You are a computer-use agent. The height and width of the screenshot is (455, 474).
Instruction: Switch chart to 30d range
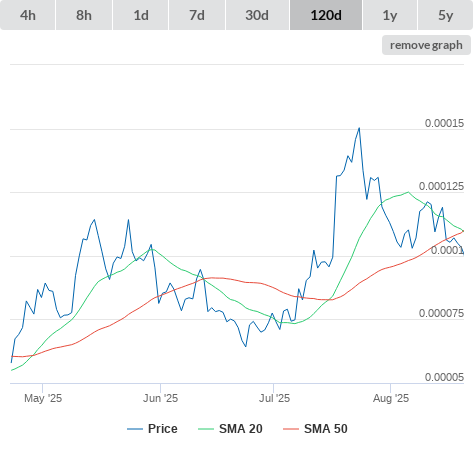click(x=257, y=15)
